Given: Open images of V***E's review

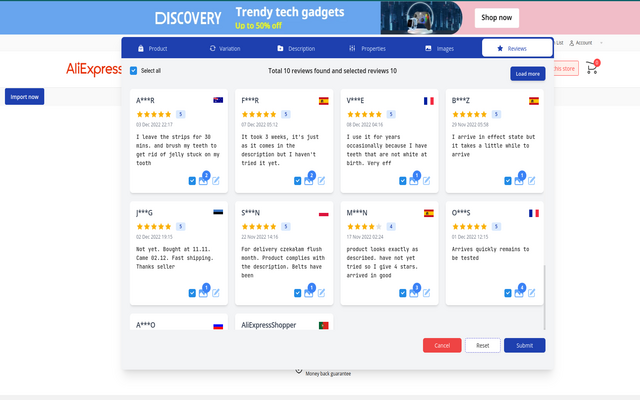Looking at the screenshot, I should (414, 181).
